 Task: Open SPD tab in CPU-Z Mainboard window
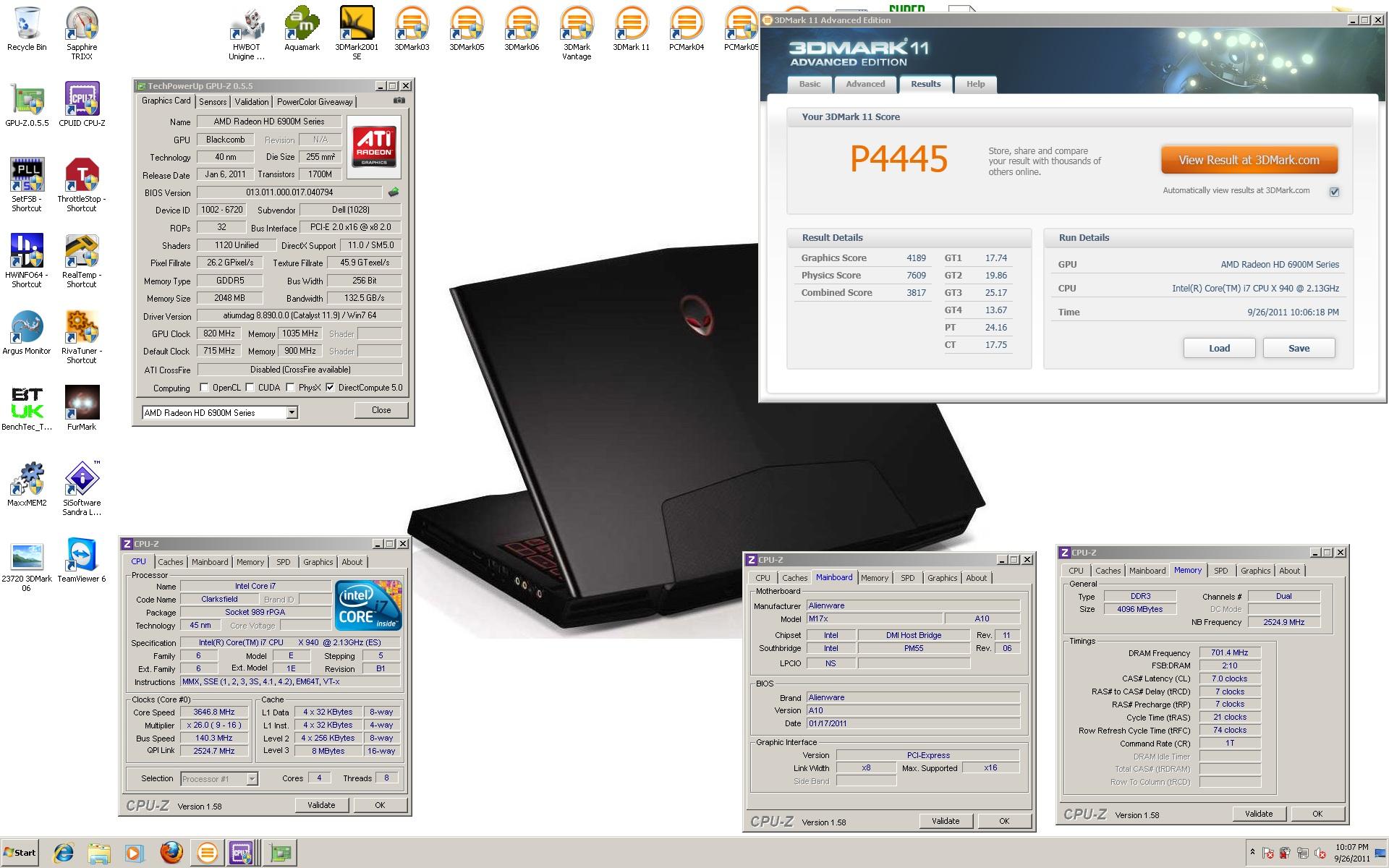click(x=908, y=578)
